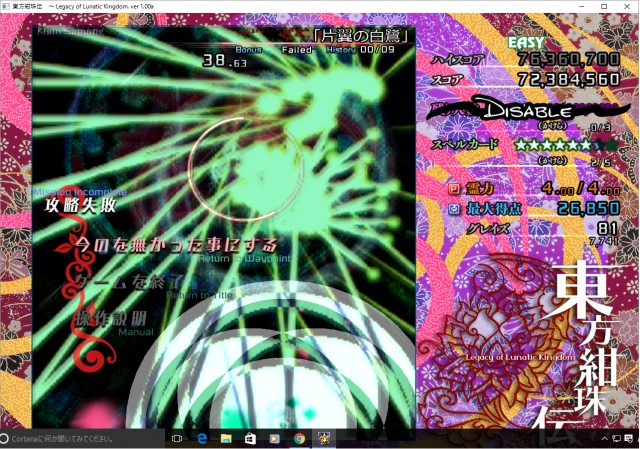Image resolution: width=640 pixels, height=449 pixels.
Task: Maximize the game window
Action: click(604, 6)
